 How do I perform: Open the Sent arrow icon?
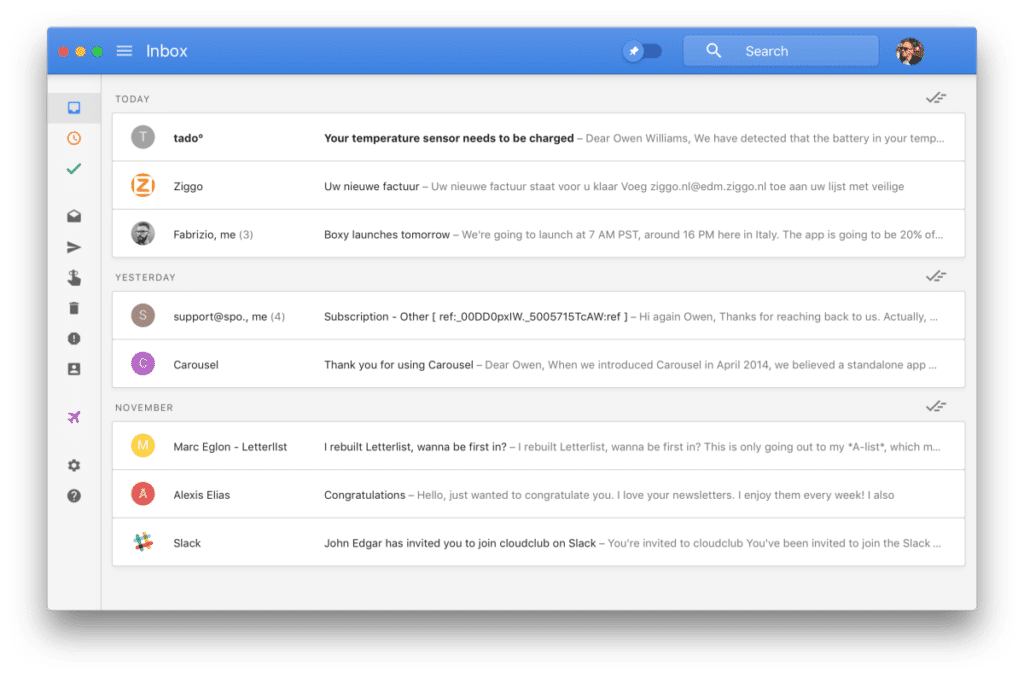coord(74,247)
